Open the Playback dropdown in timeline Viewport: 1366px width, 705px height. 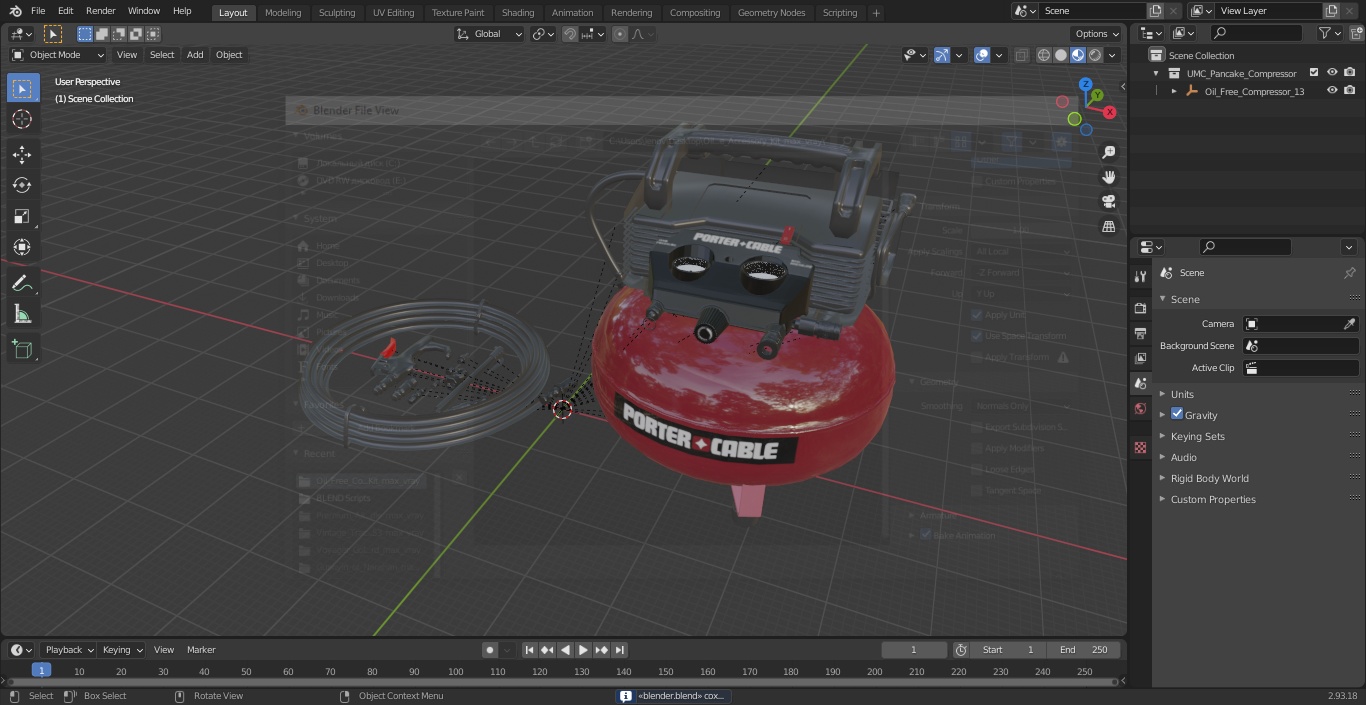click(x=69, y=650)
